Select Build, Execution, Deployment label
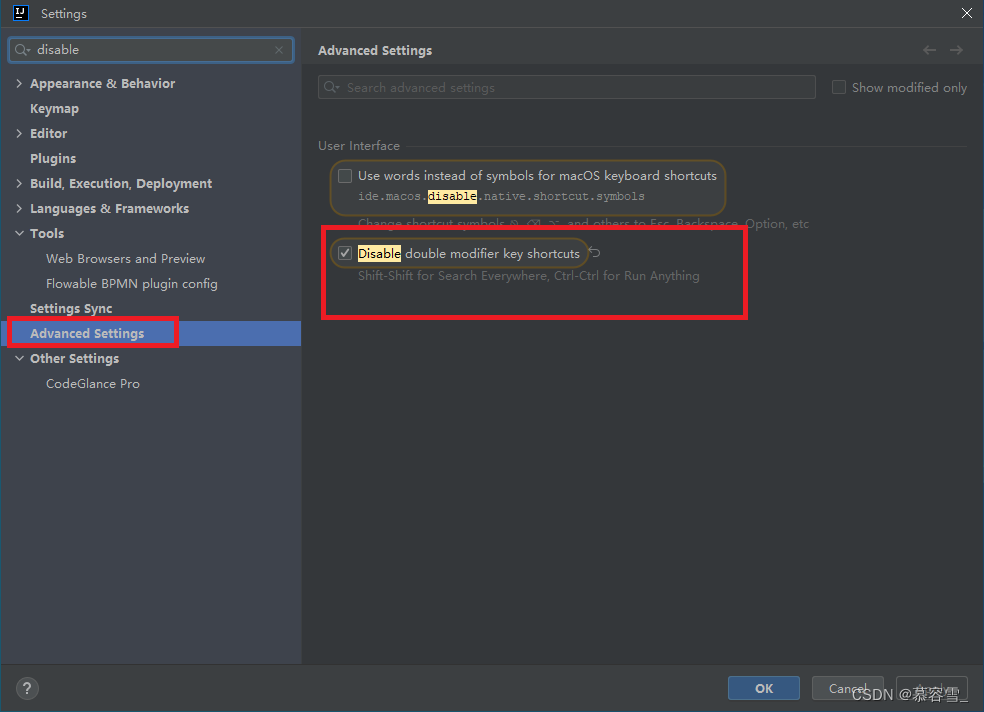Viewport: 984px width, 712px height. coord(121,183)
